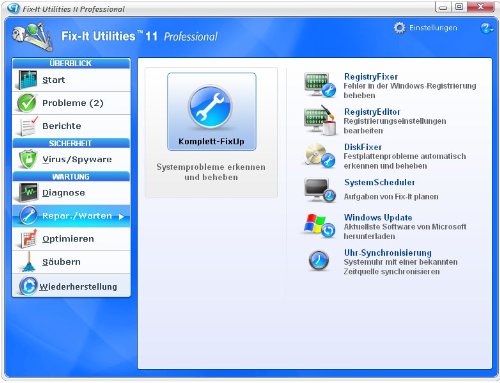Click the Repar./Warten wrench icon
This screenshot has width=500, height=383.
tap(28, 216)
